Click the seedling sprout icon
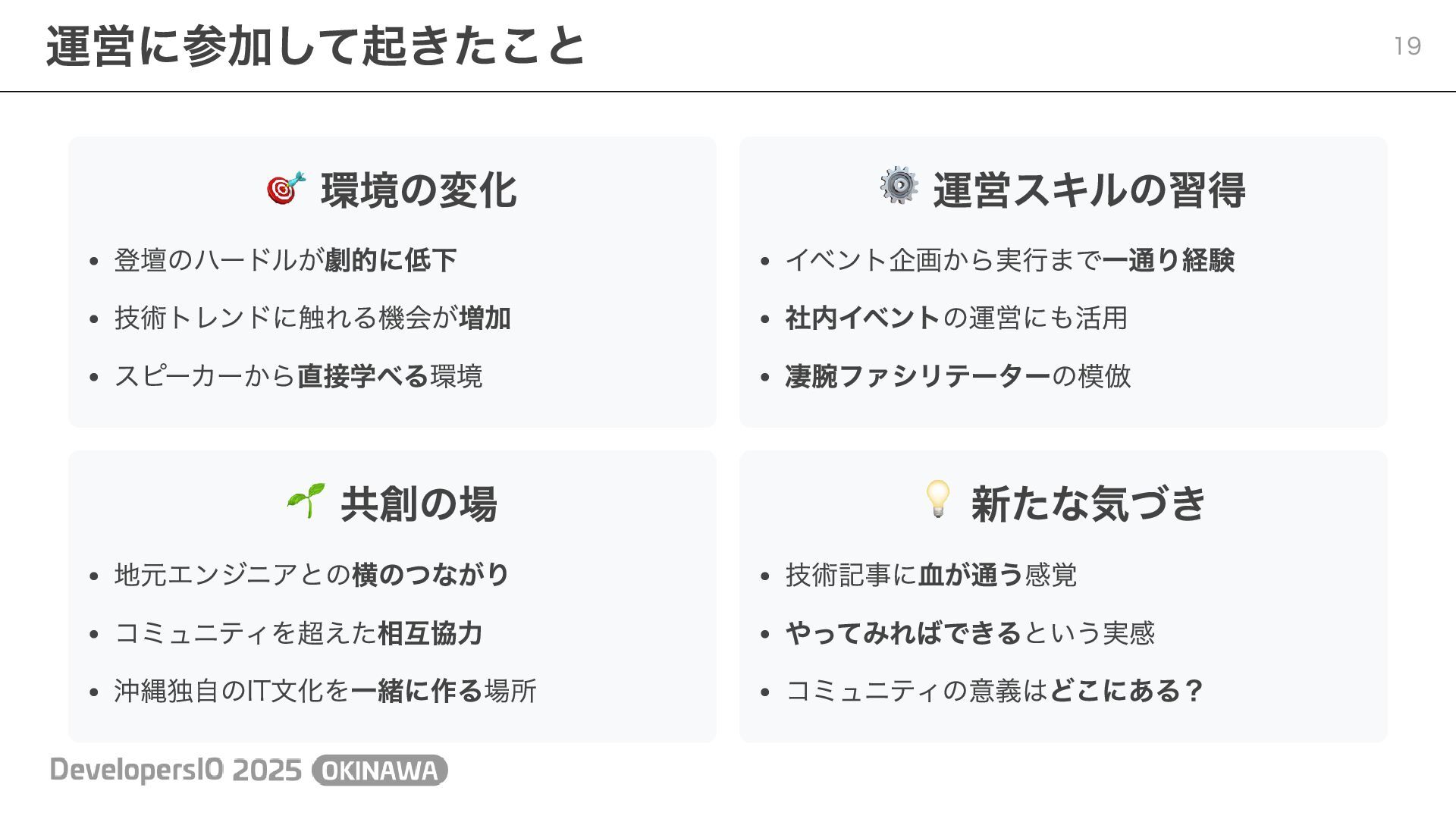Viewport: 1456px width, 819px height. 306,500
